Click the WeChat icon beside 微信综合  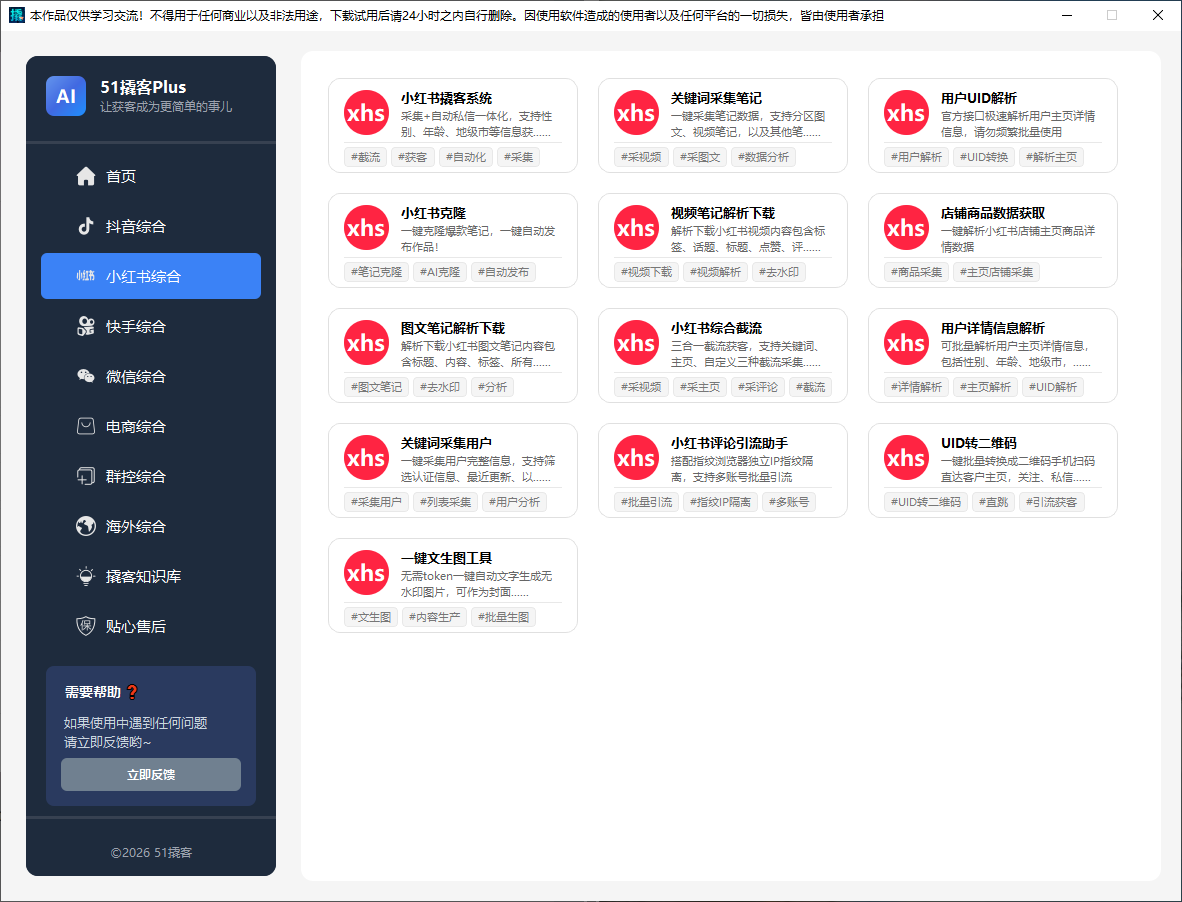86,376
